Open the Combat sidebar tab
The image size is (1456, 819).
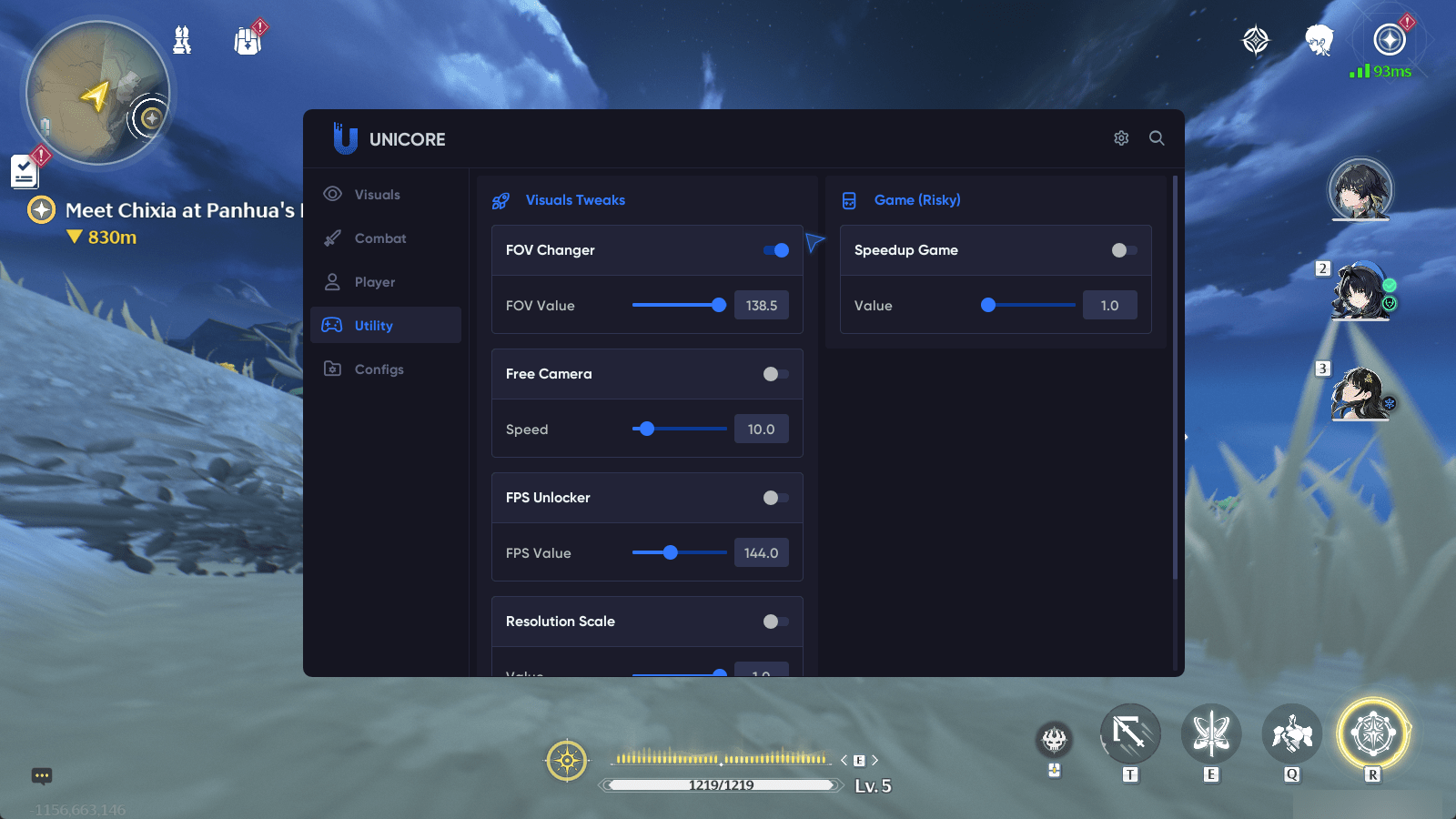coord(379,238)
